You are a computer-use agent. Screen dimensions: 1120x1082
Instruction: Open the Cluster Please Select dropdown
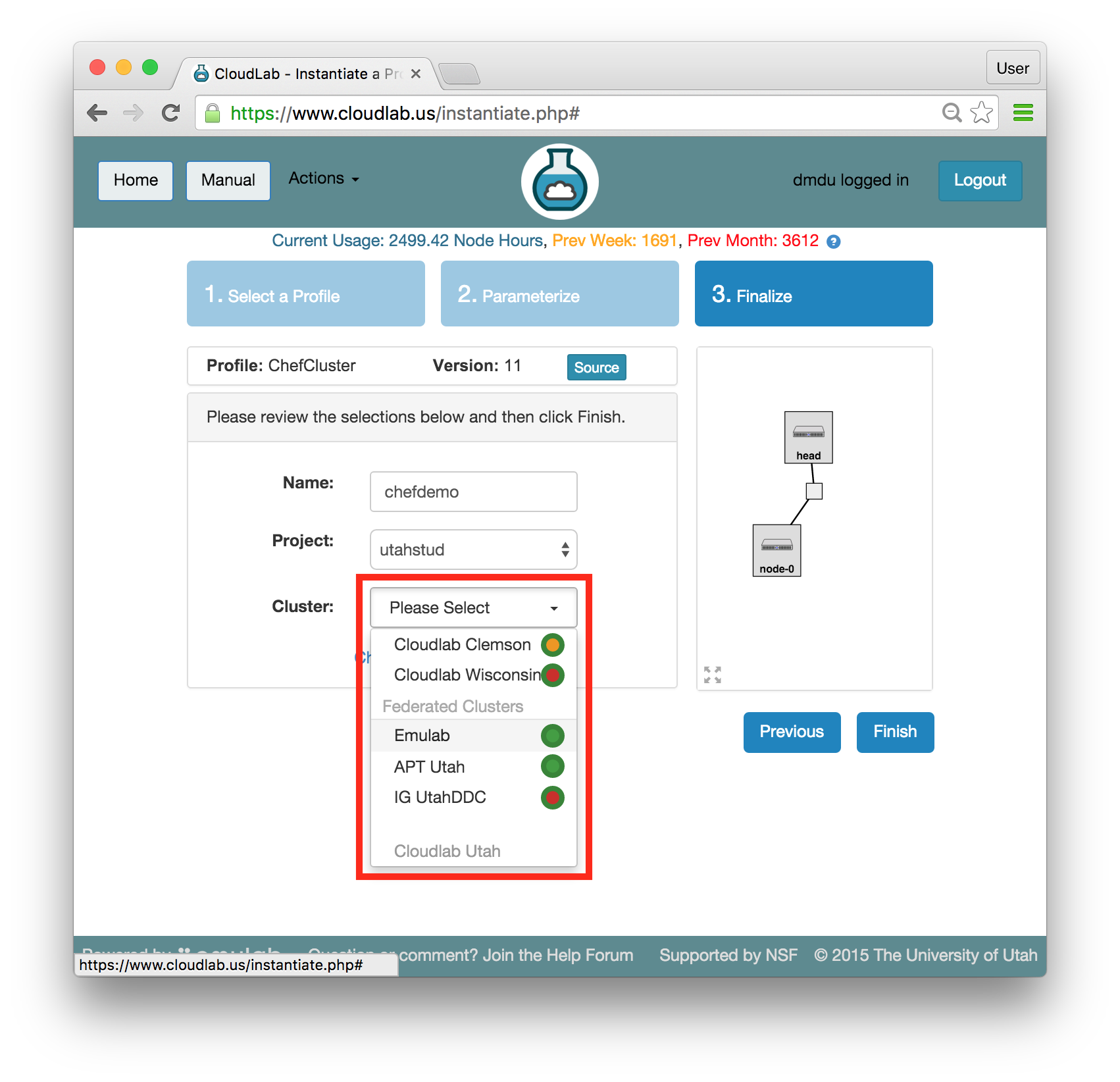(474, 607)
